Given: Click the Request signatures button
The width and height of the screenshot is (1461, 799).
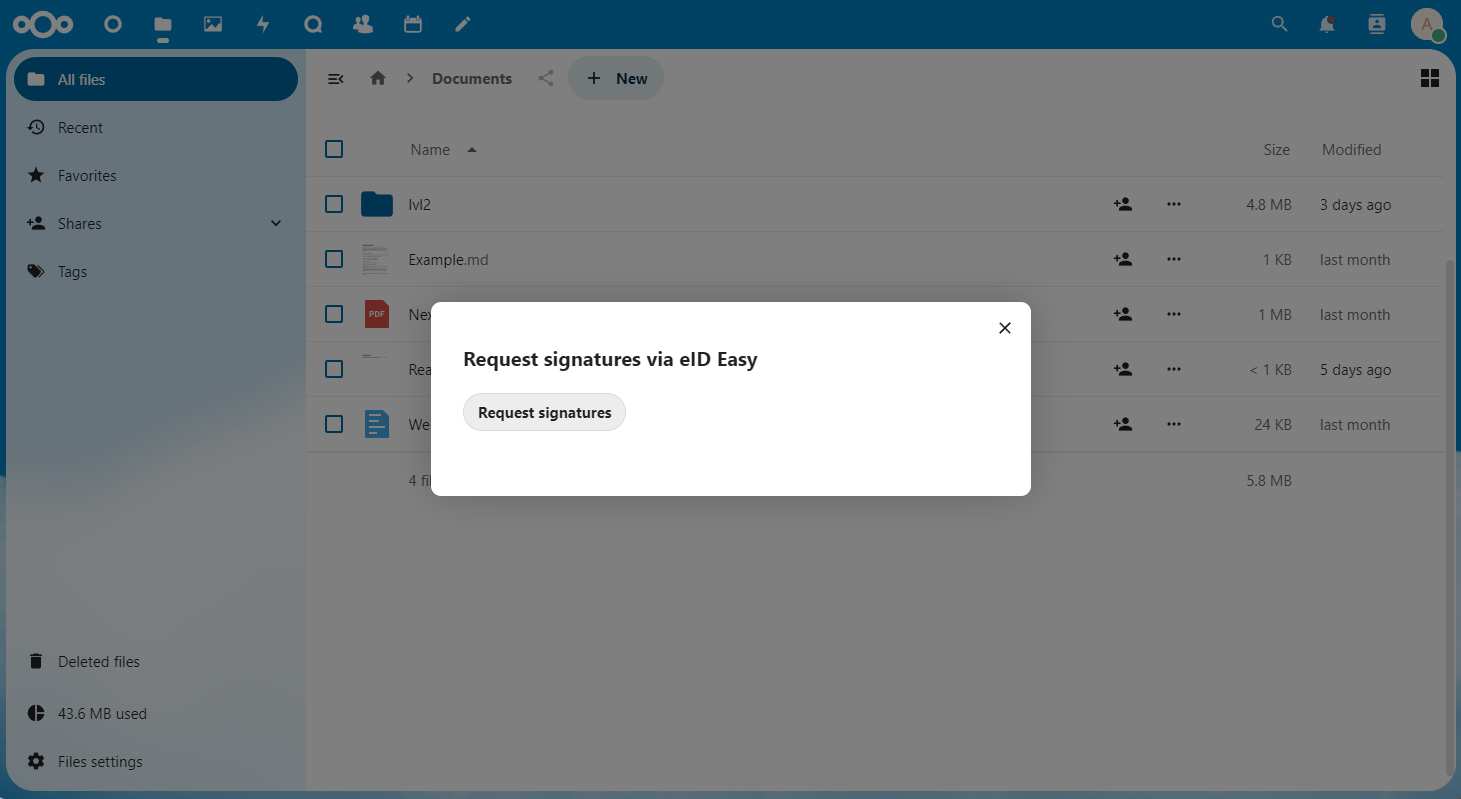Looking at the screenshot, I should click(544, 412).
